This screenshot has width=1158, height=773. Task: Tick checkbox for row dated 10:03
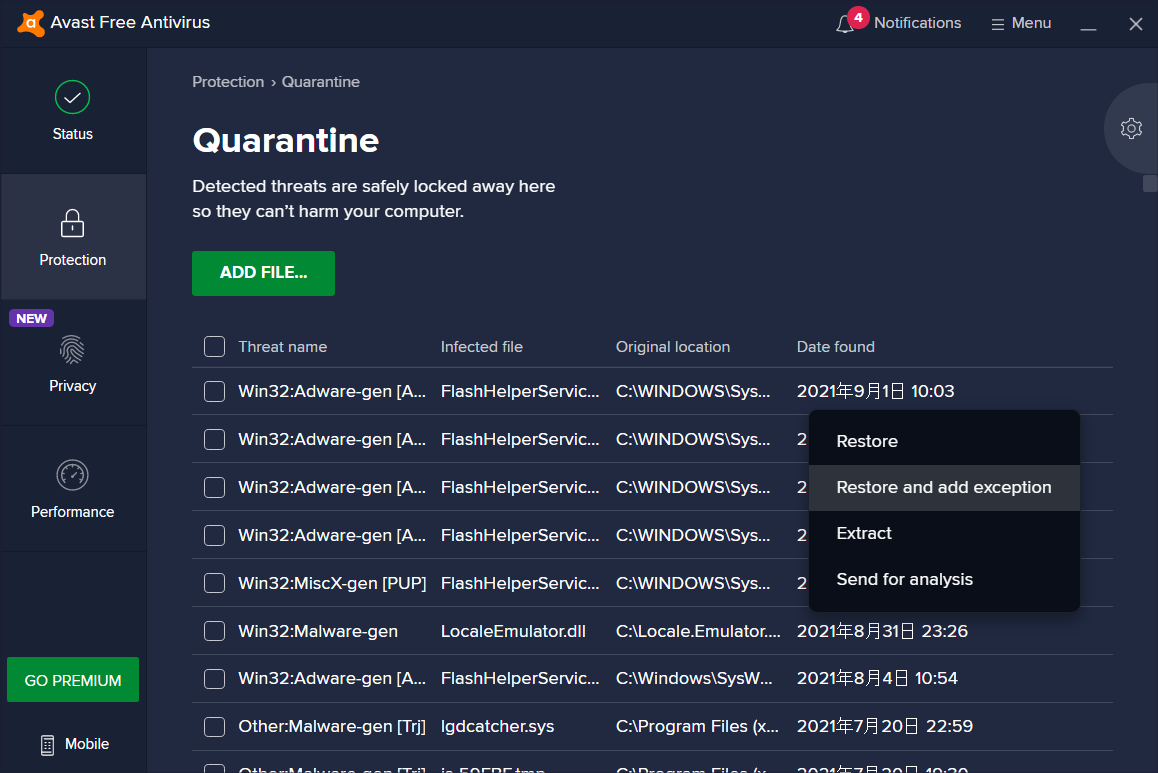click(214, 391)
